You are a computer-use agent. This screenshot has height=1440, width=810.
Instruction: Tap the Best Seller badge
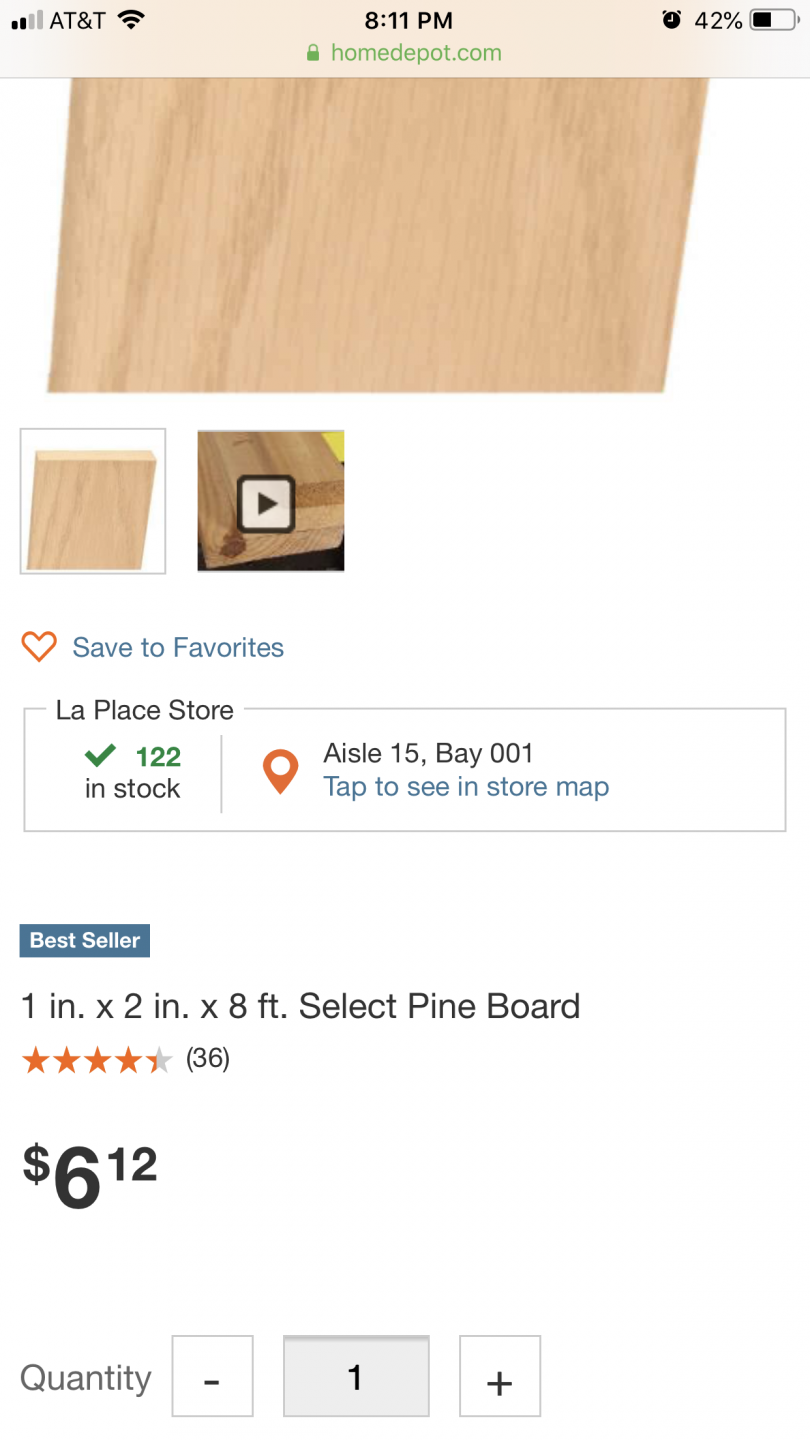click(x=85, y=941)
